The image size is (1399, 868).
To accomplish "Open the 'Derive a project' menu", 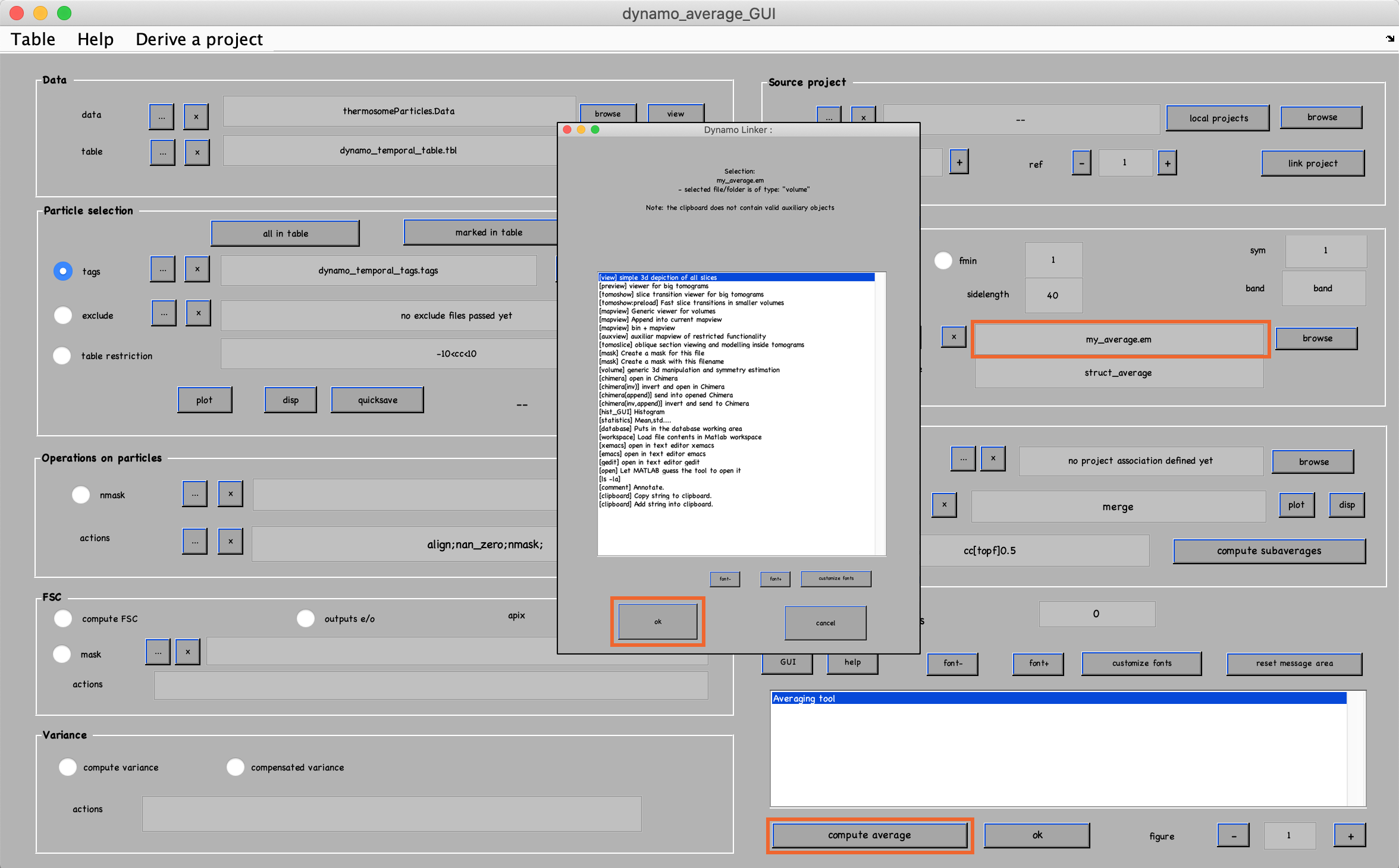I will click(199, 39).
